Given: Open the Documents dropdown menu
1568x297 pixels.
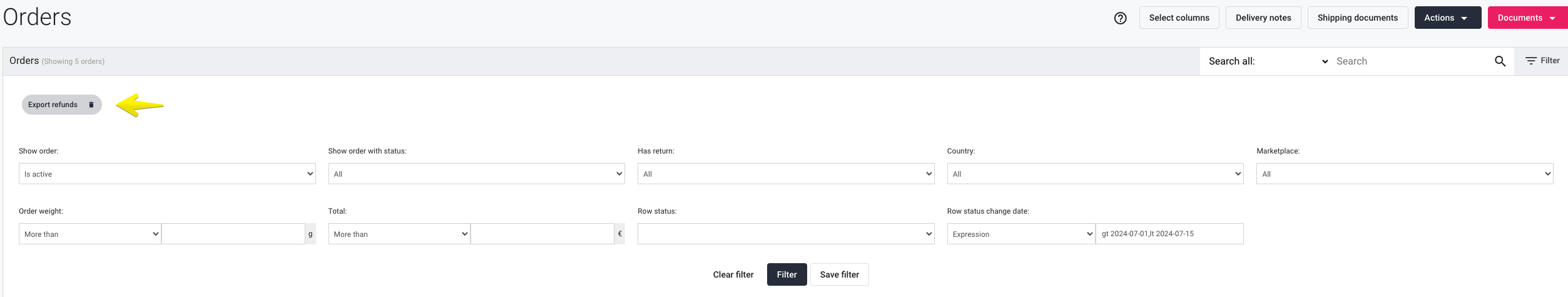Looking at the screenshot, I should click(1527, 18).
